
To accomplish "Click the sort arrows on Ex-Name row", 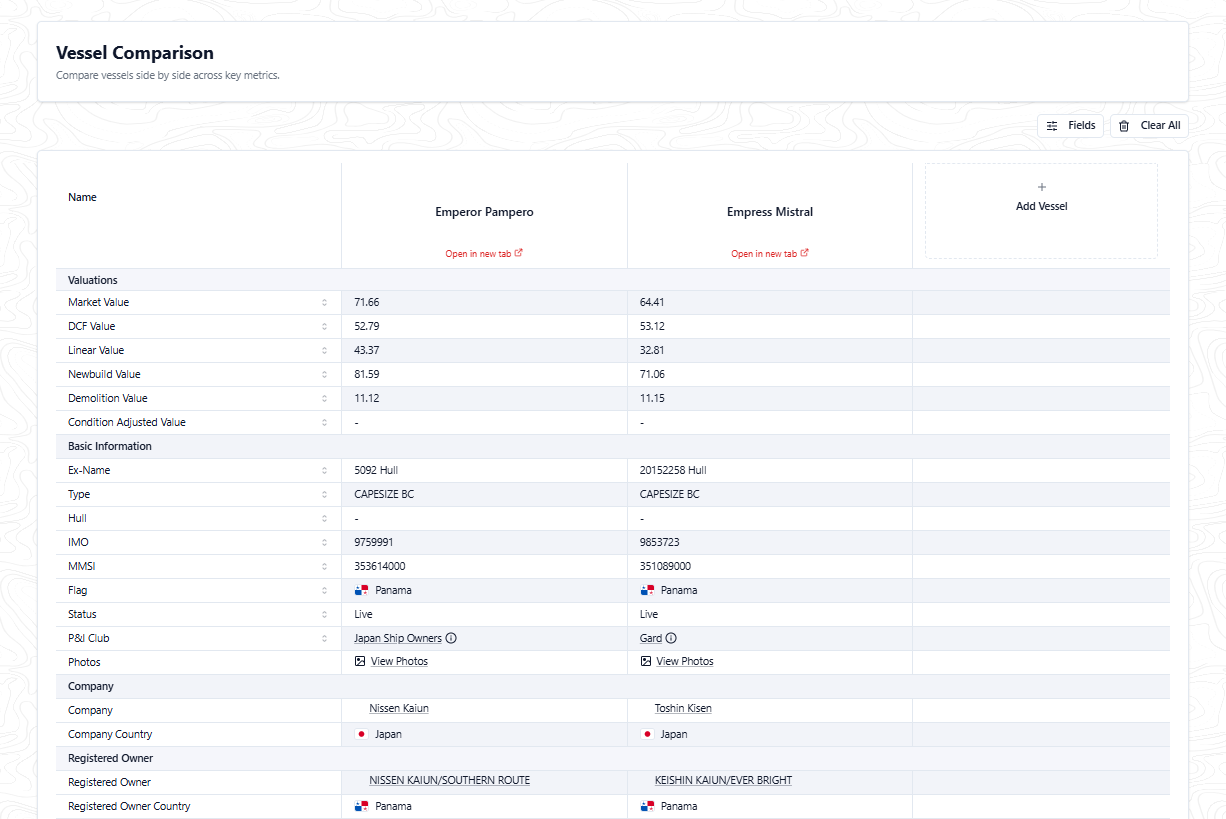I will click(324, 470).
